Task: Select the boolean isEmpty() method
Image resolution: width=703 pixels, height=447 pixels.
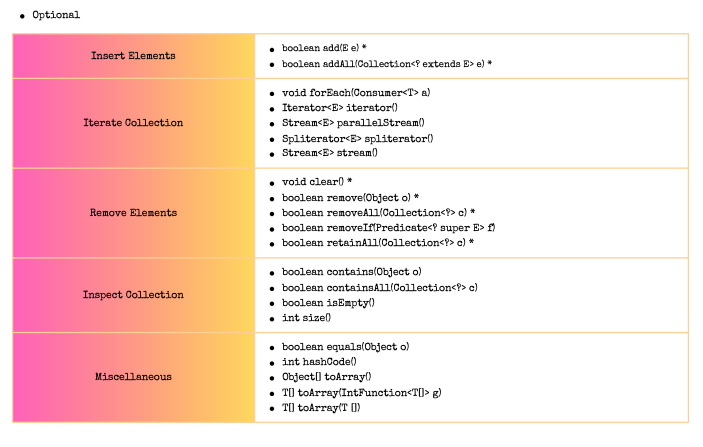Action: (328, 303)
